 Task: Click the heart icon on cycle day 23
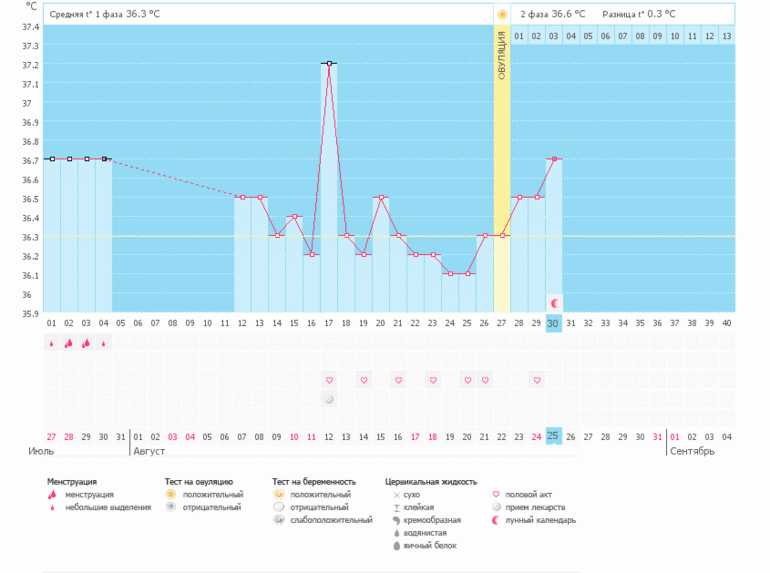pos(432,380)
